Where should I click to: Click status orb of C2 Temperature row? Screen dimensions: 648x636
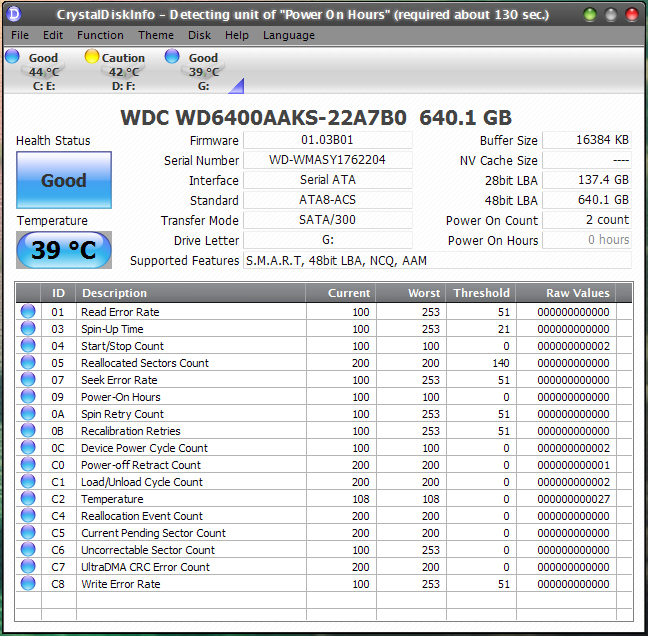coord(28,498)
